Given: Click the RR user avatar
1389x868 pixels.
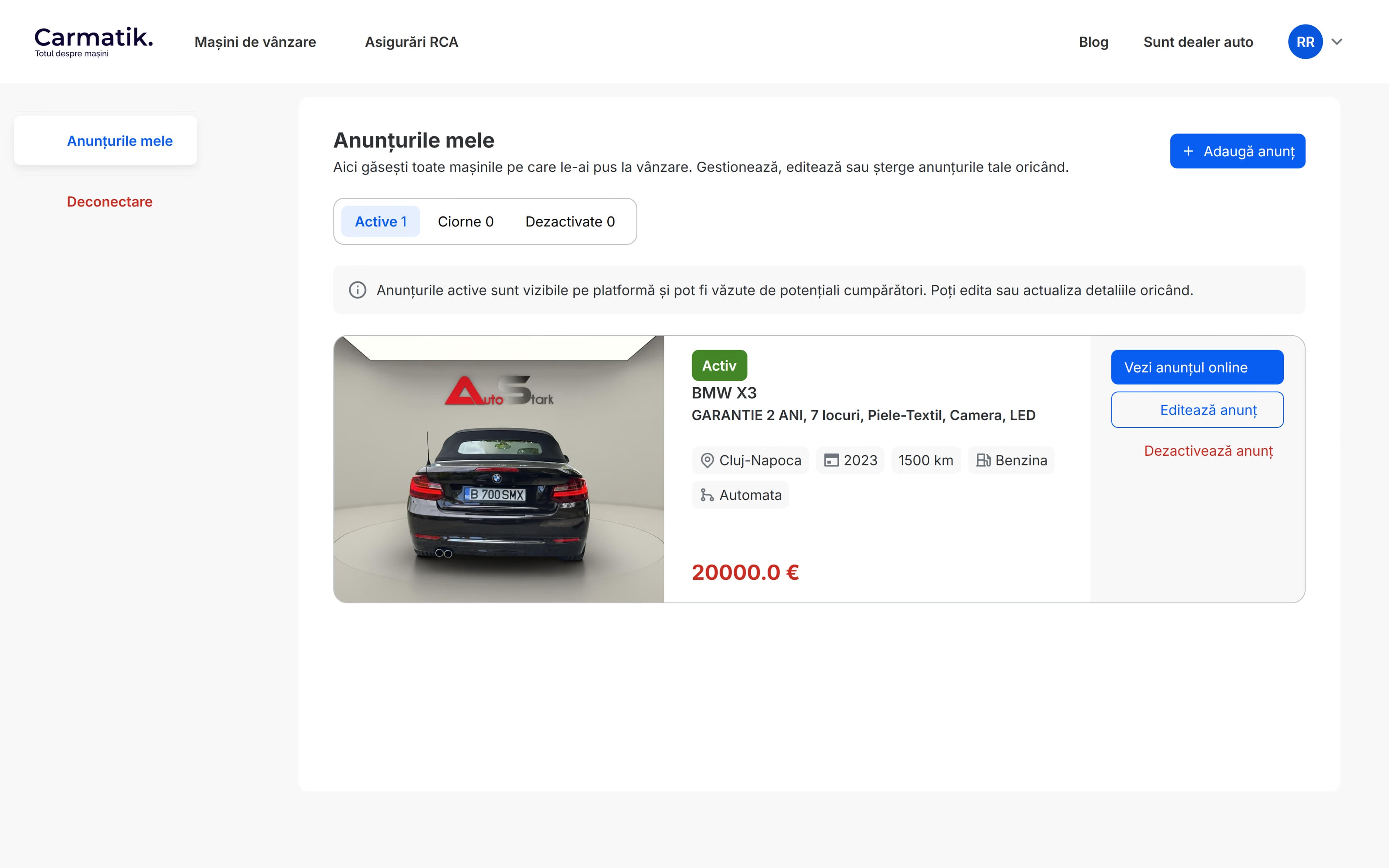Looking at the screenshot, I should point(1305,41).
